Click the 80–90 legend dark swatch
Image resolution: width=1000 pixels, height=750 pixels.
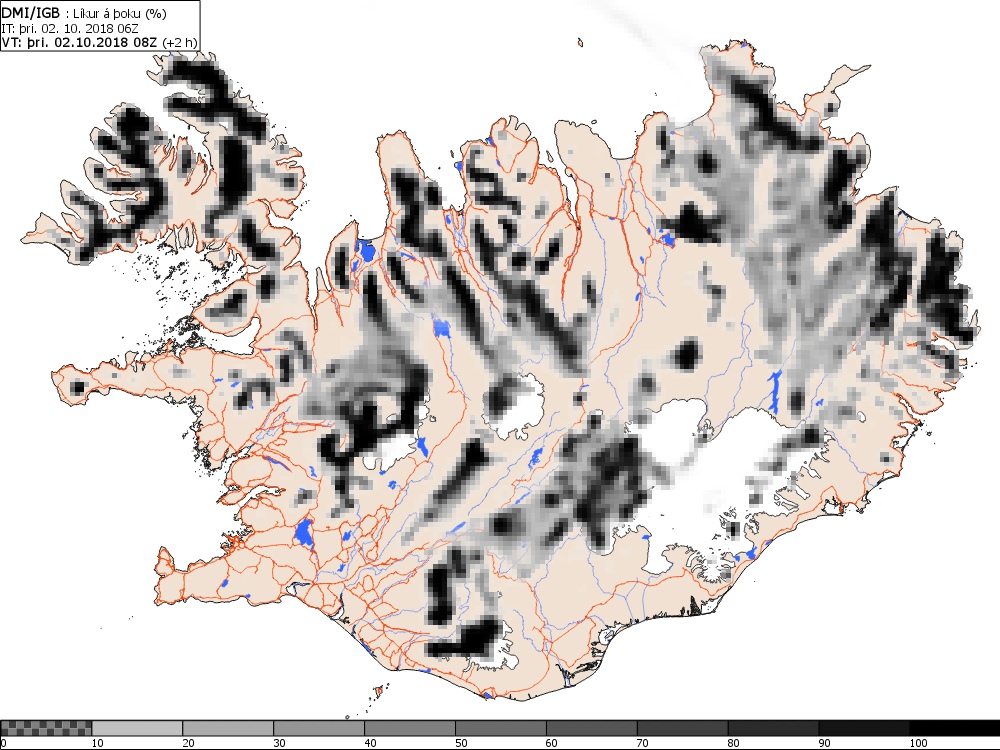774,728
